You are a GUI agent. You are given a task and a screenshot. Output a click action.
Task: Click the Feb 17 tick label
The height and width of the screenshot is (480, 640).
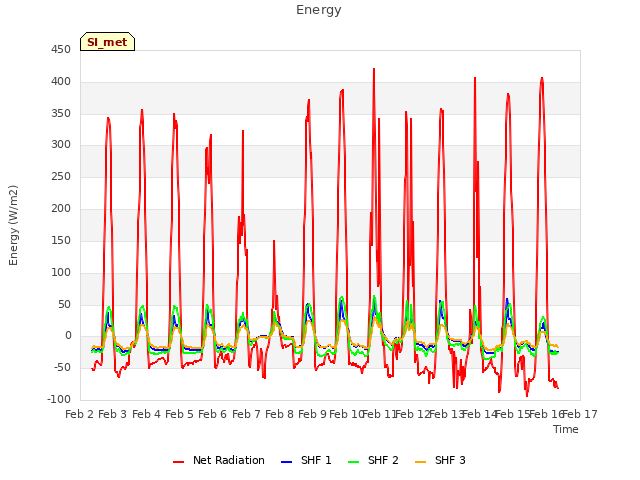580,414
